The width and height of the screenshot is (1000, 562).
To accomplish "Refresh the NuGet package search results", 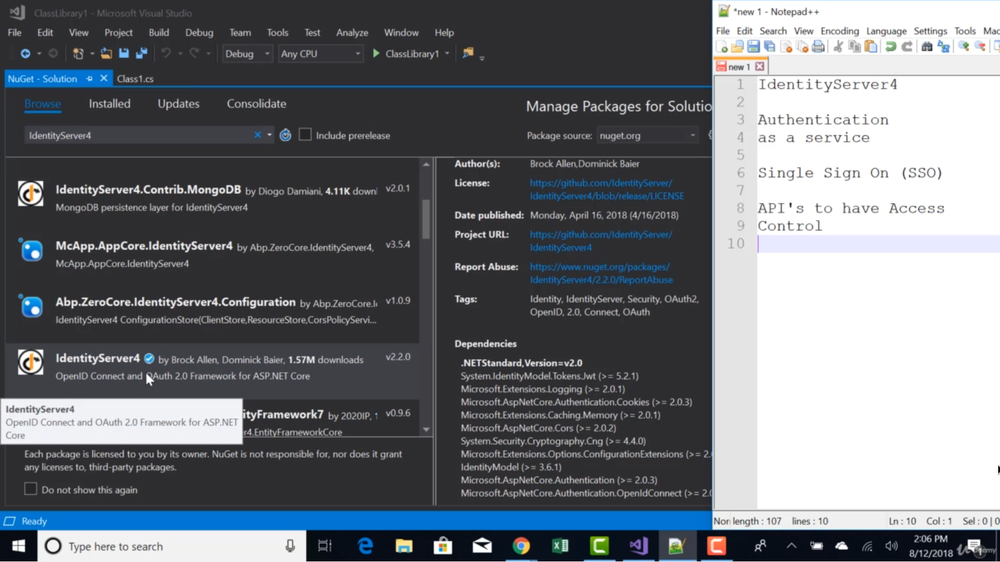I will pyautogui.click(x=286, y=135).
